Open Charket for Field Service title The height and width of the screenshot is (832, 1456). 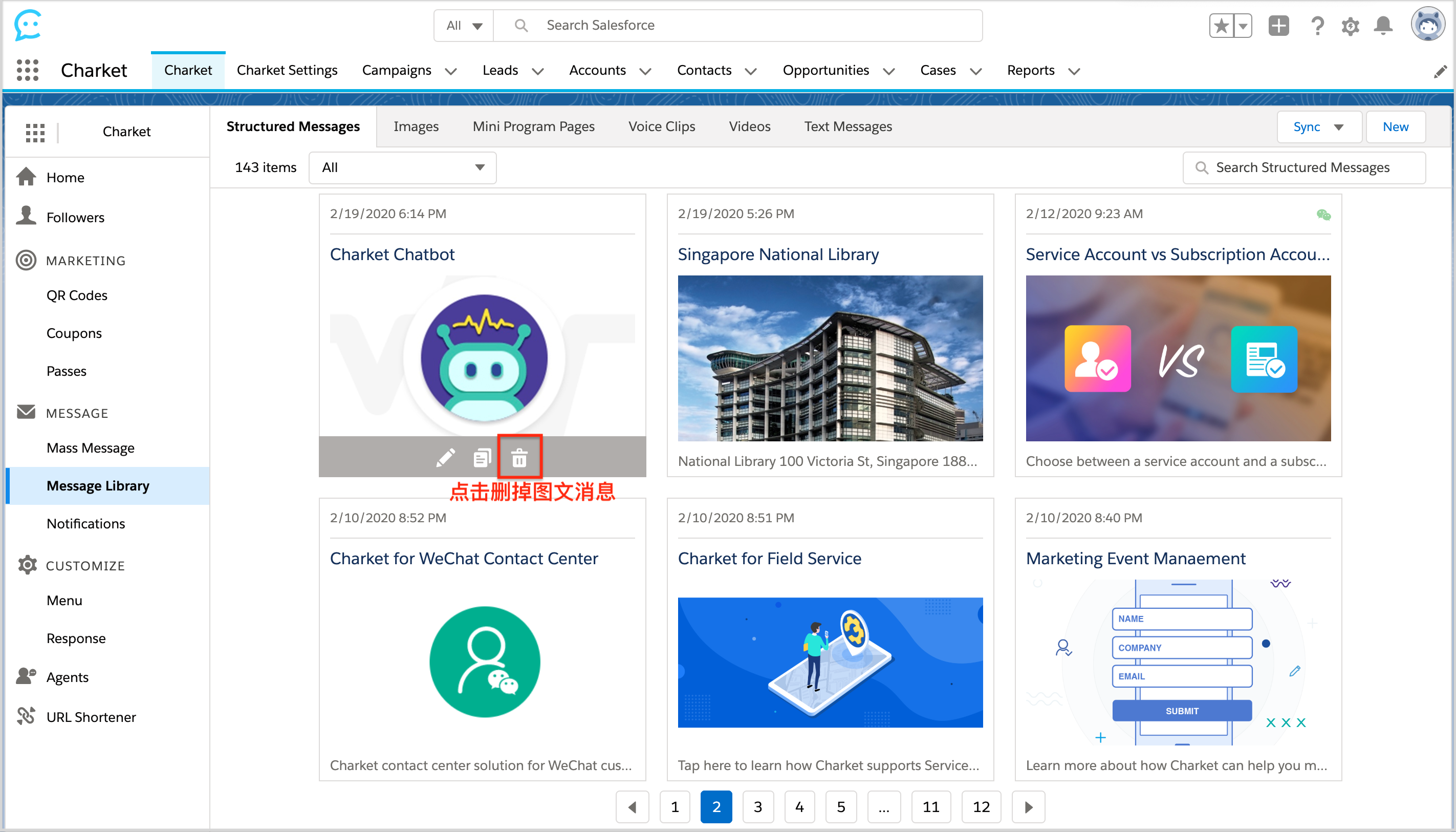point(769,558)
